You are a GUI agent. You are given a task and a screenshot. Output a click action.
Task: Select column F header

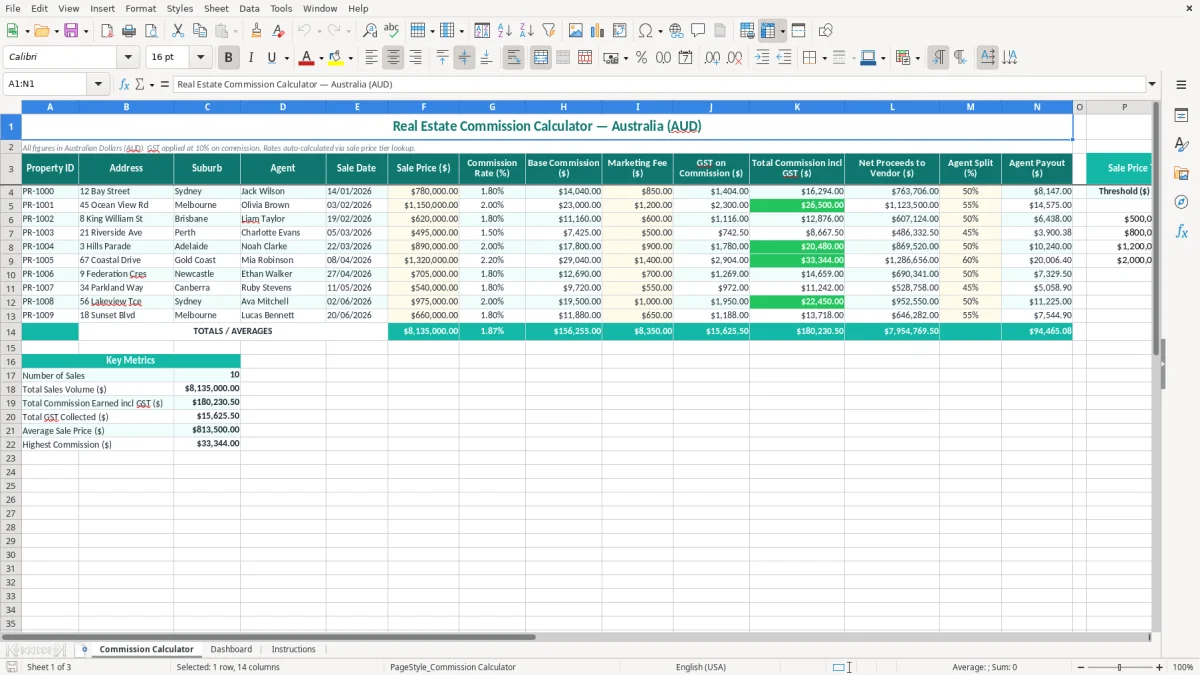(x=423, y=106)
